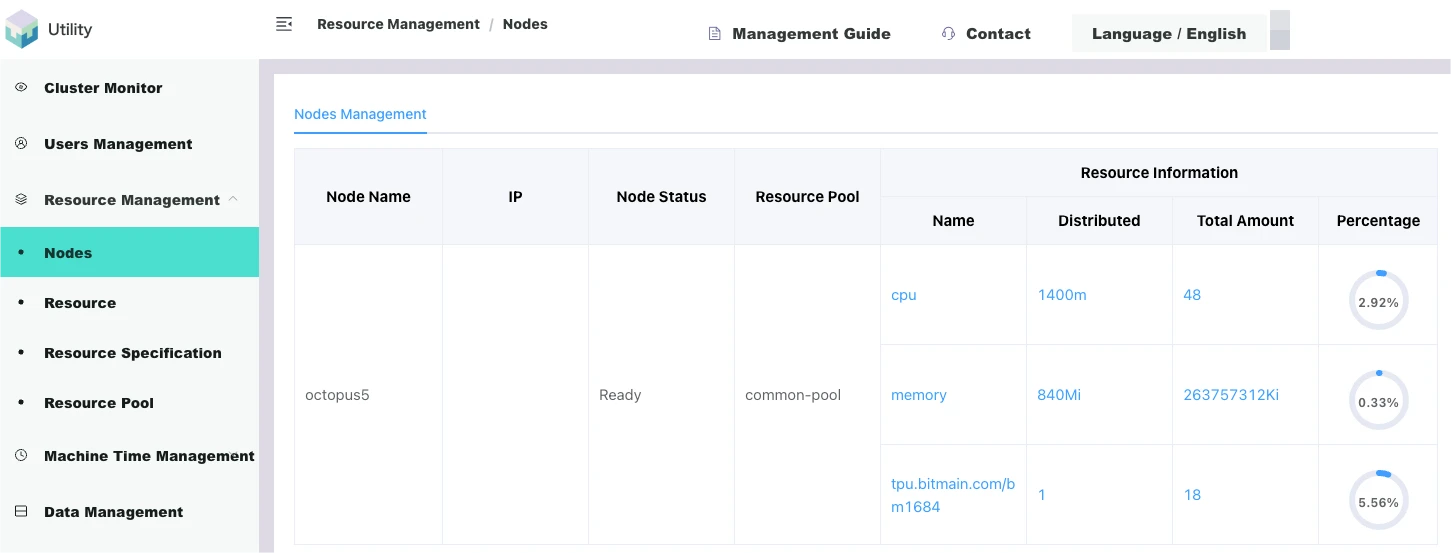Open Resource Pool in the sidebar
Viewport: 1451px width, 553px height.
(x=99, y=403)
